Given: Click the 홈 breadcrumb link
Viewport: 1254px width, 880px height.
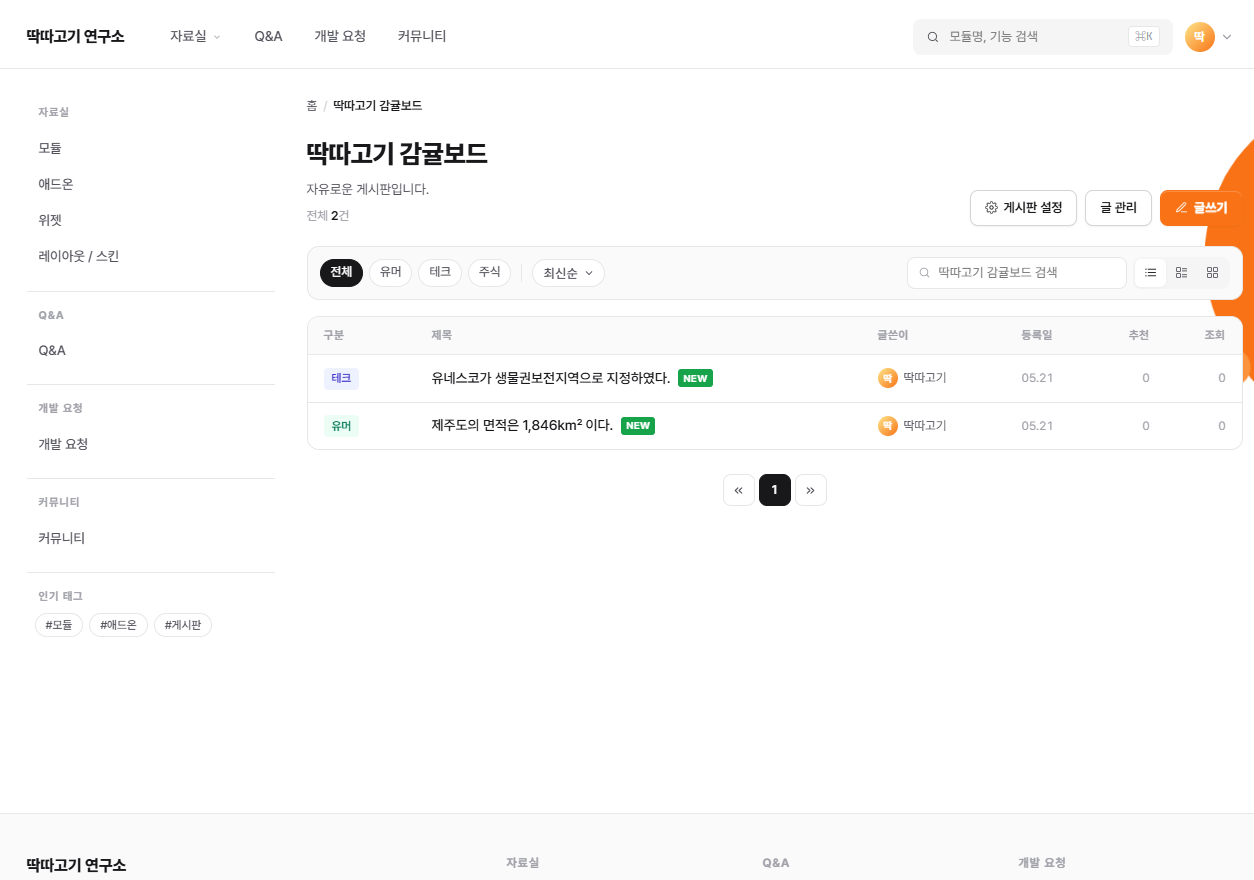Looking at the screenshot, I should pos(312,105).
